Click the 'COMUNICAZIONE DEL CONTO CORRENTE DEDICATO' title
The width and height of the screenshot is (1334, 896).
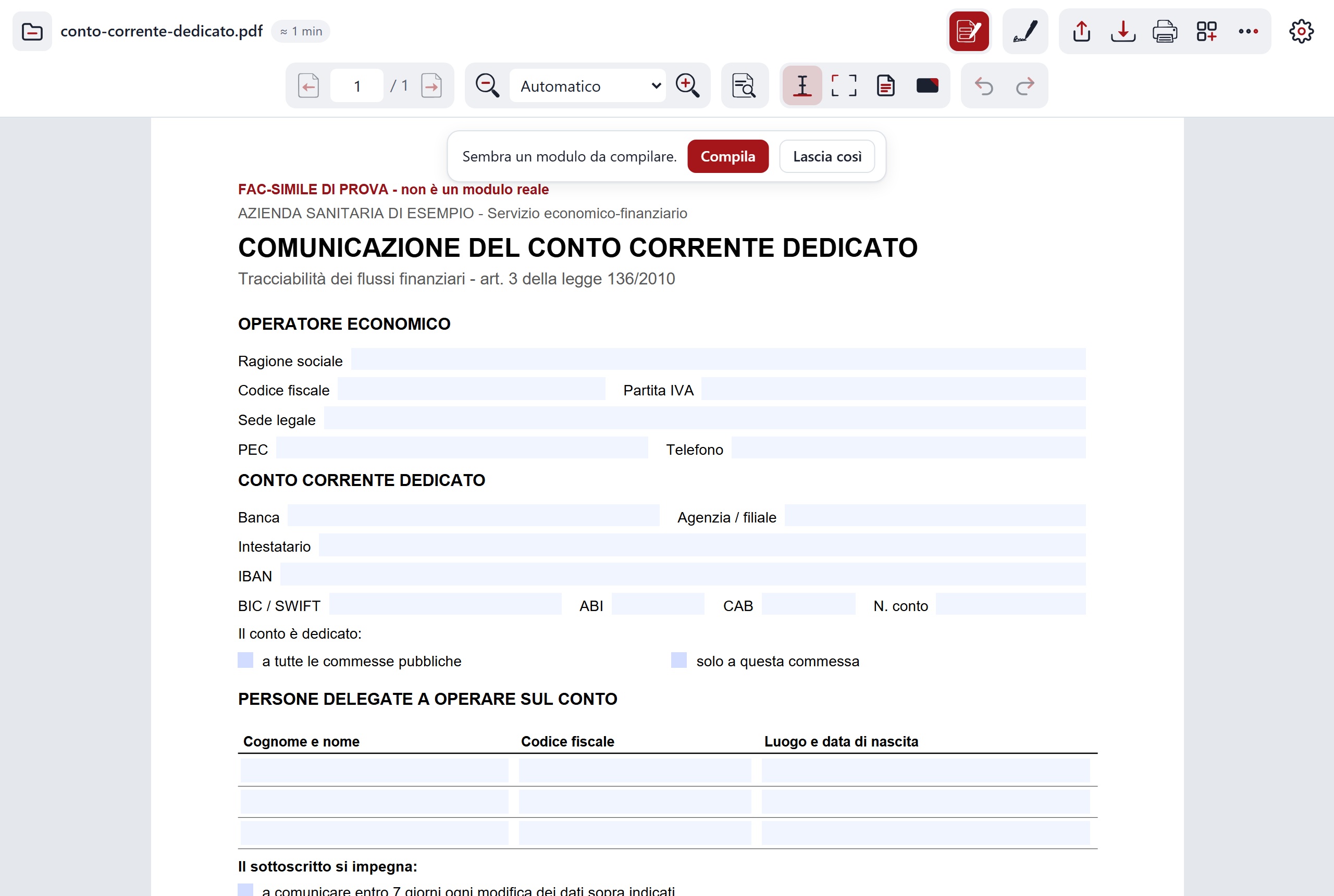point(578,248)
